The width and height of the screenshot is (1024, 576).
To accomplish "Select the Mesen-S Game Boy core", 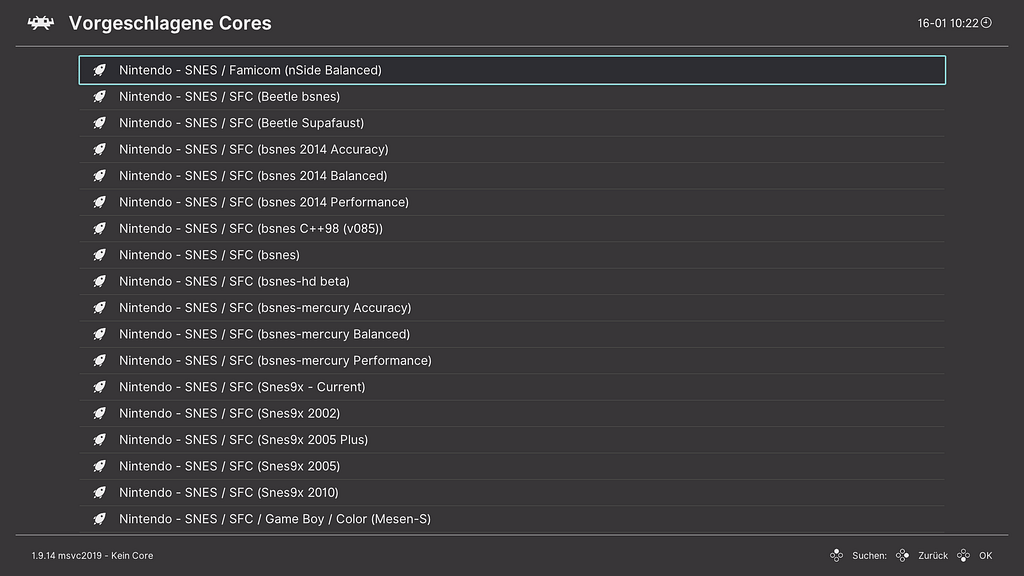I will [274, 519].
